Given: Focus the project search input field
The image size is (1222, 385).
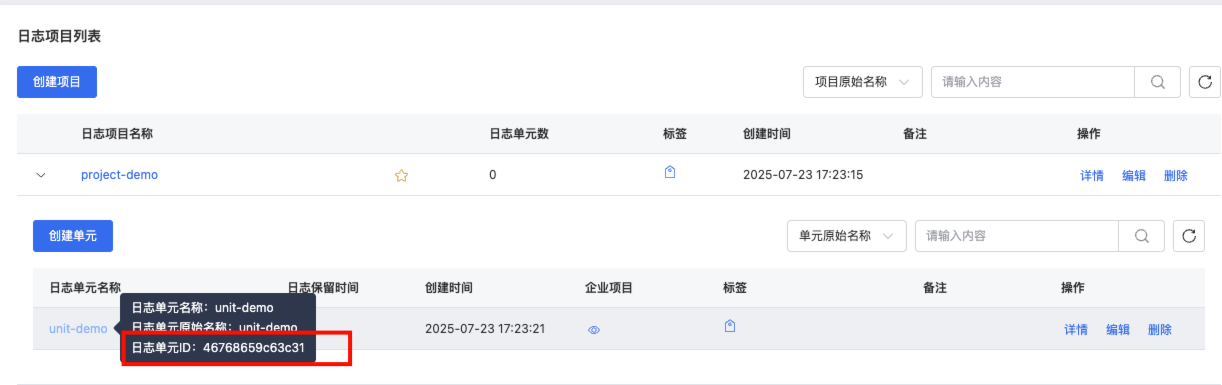Looking at the screenshot, I should pos(1033,82).
